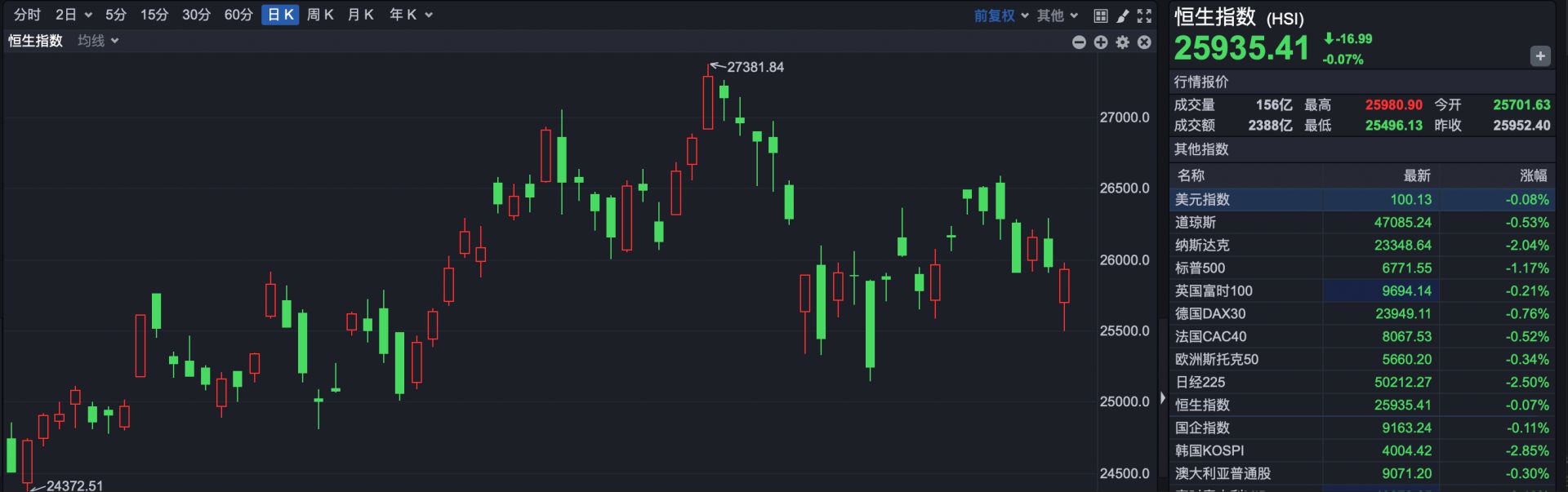Collapse the right panel using side arrow
The width and height of the screenshot is (1568, 492).
1163,398
